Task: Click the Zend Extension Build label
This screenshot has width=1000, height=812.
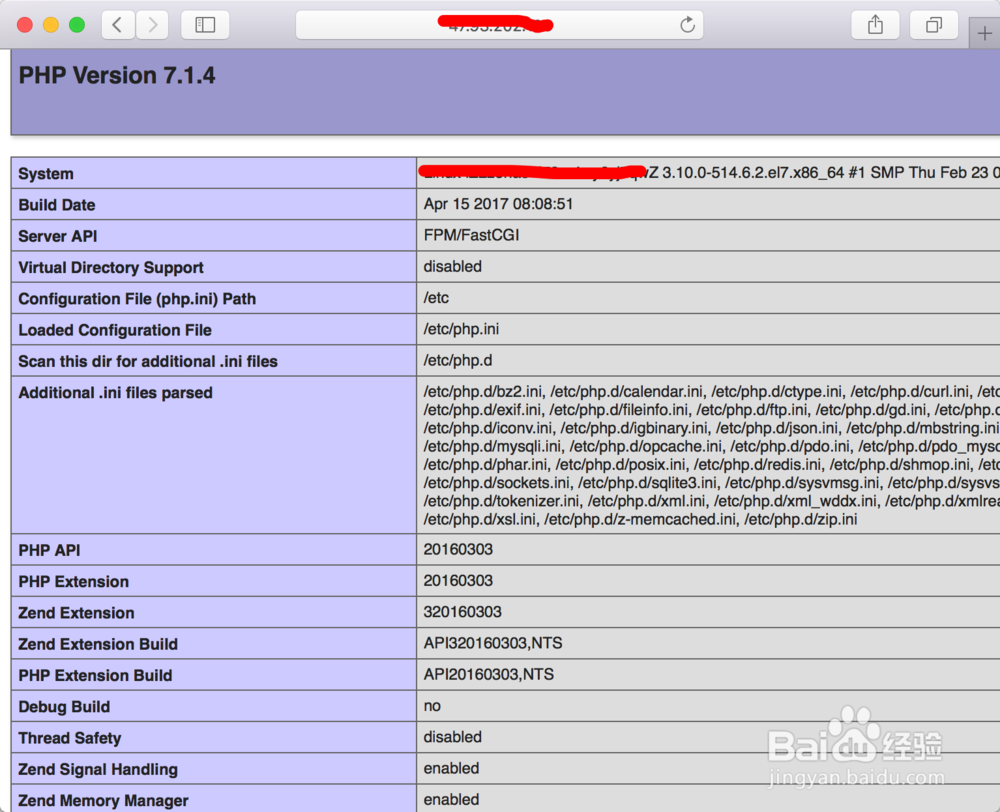Action: (x=98, y=644)
